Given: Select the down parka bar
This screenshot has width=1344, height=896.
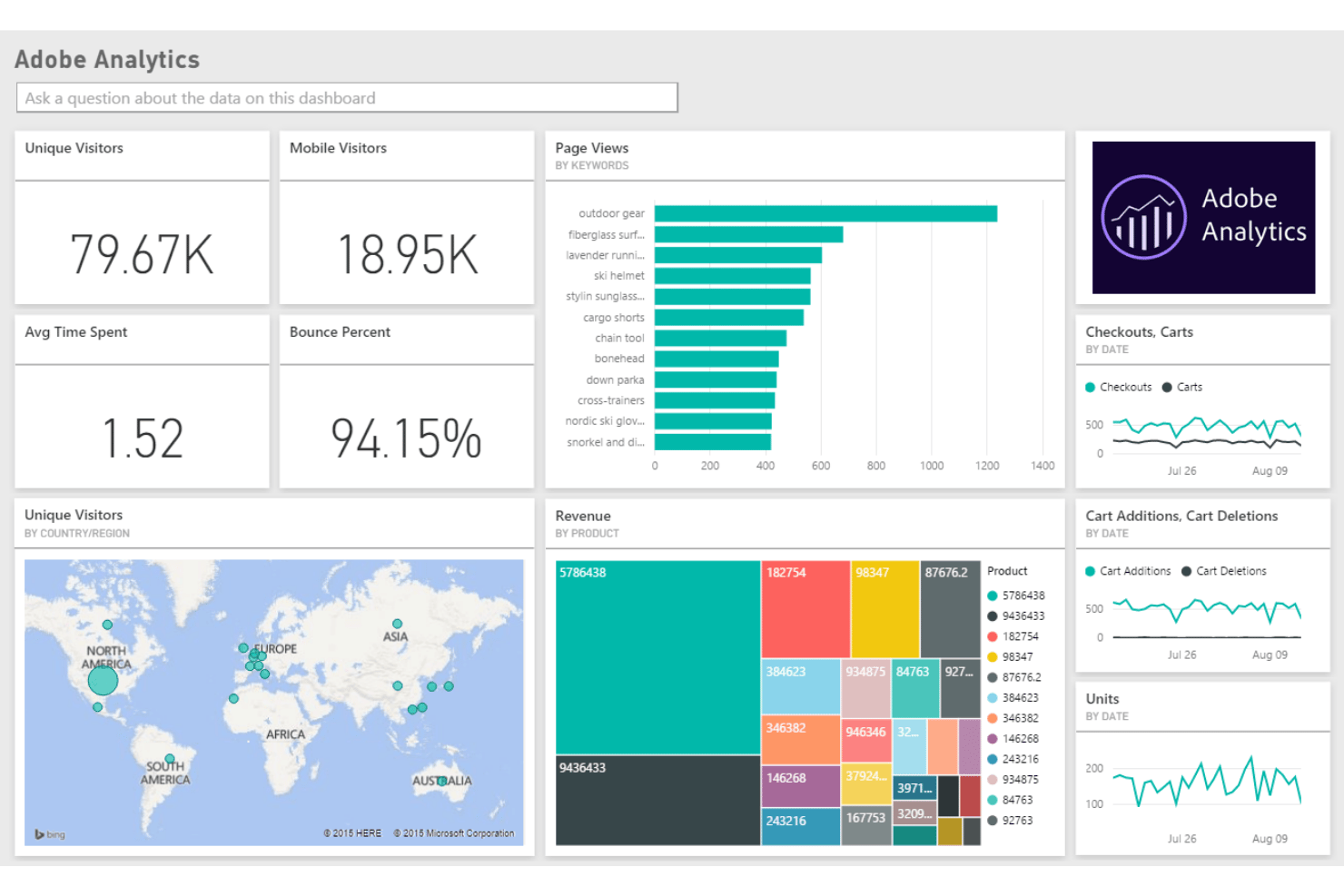Looking at the screenshot, I should [x=716, y=380].
